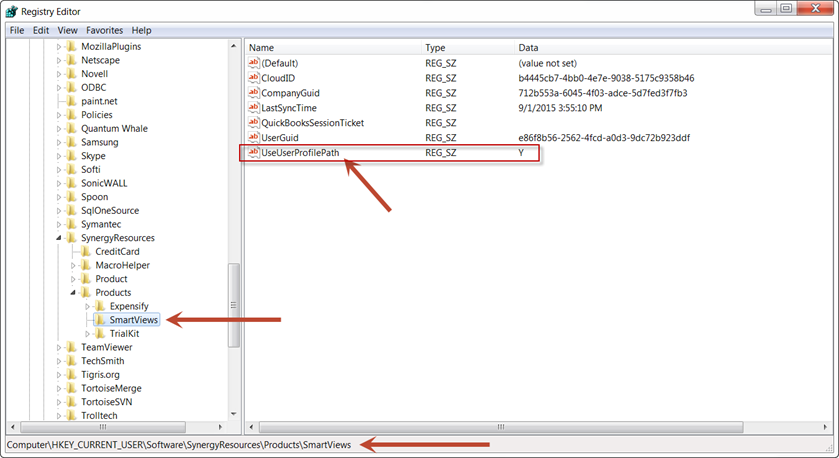839x458 pixels.
Task: Expand the MacroHelper tree node
Action: (73, 265)
